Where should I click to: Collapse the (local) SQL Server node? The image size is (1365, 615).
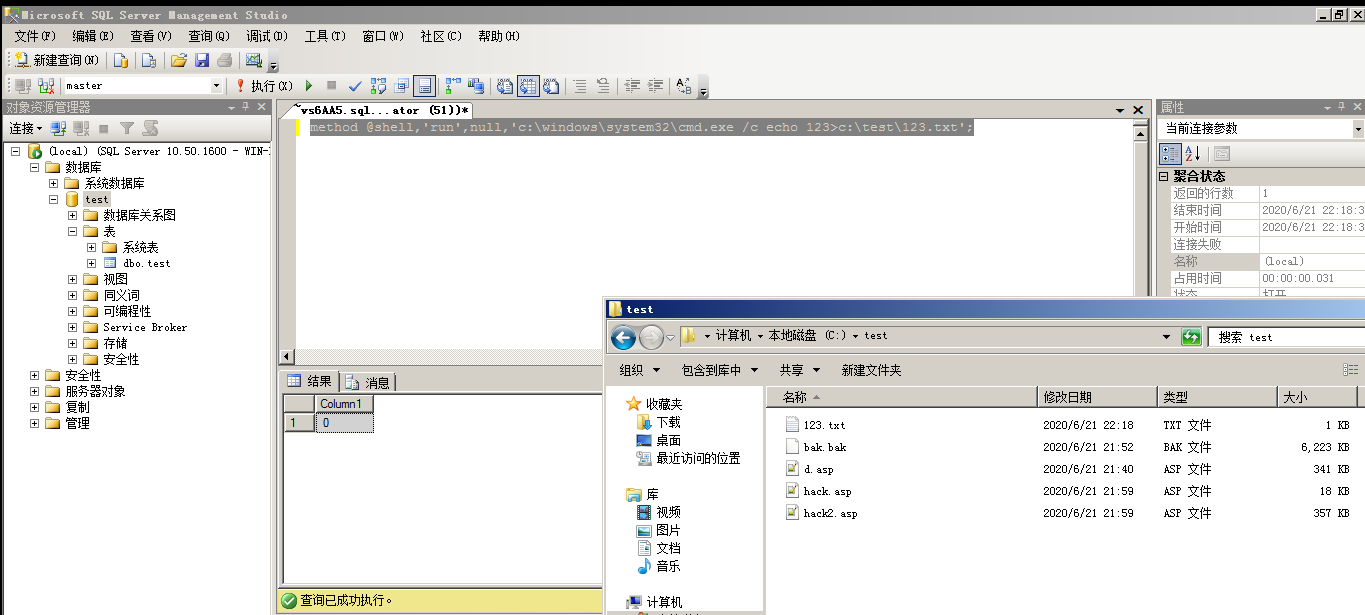pyautogui.click(x=16, y=151)
